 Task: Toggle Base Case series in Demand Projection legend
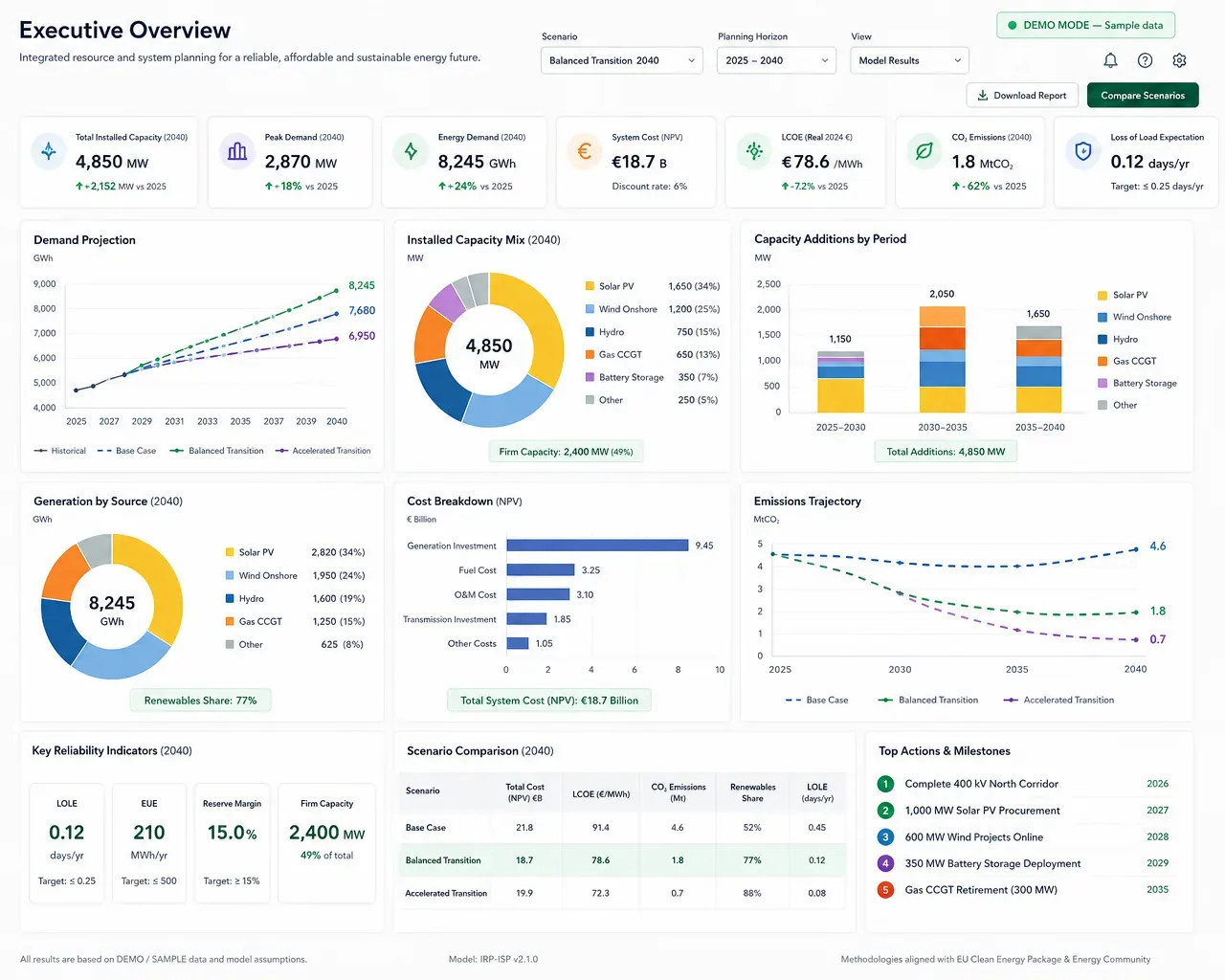click(126, 451)
